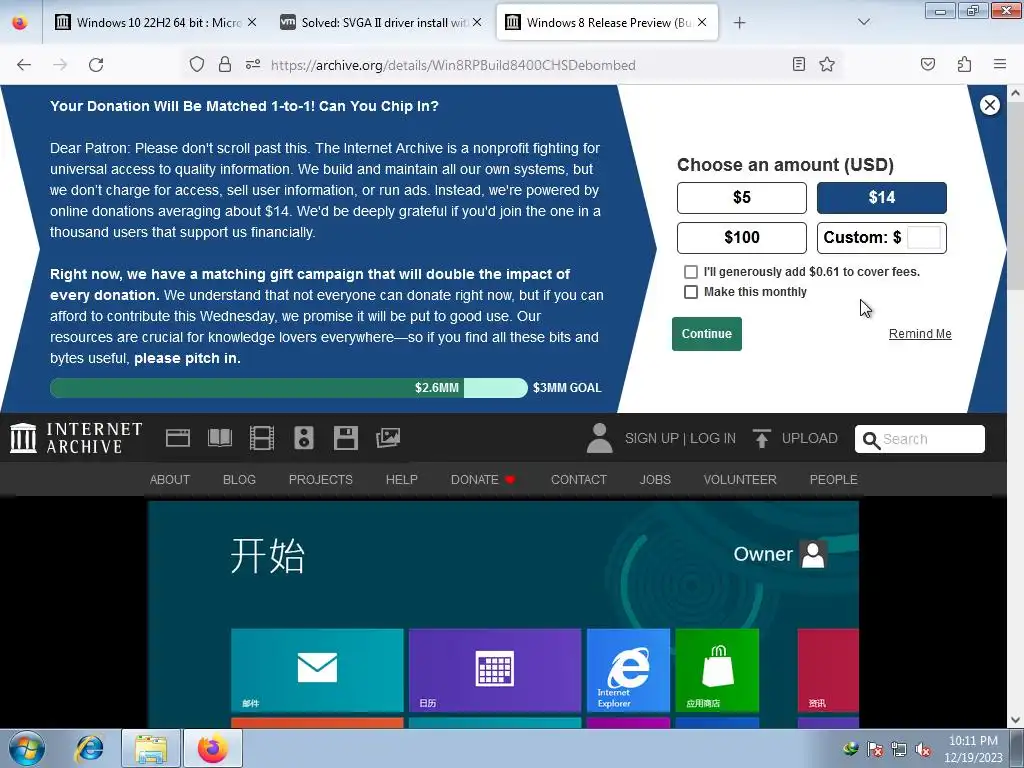Click the Firefox back arrow

tap(24, 65)
